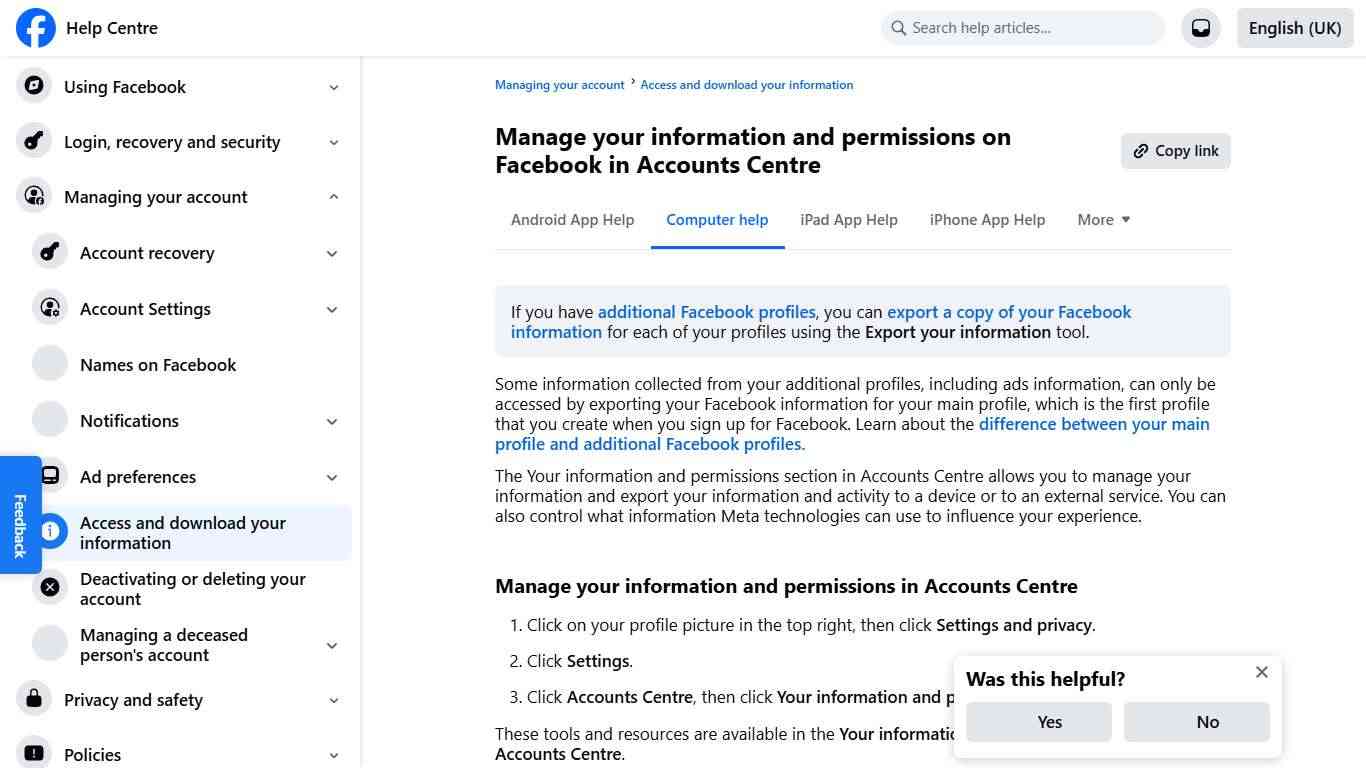Open the export a copy of your Facebook information link
Screen dimensions: 1366x768
[1009, 312]
